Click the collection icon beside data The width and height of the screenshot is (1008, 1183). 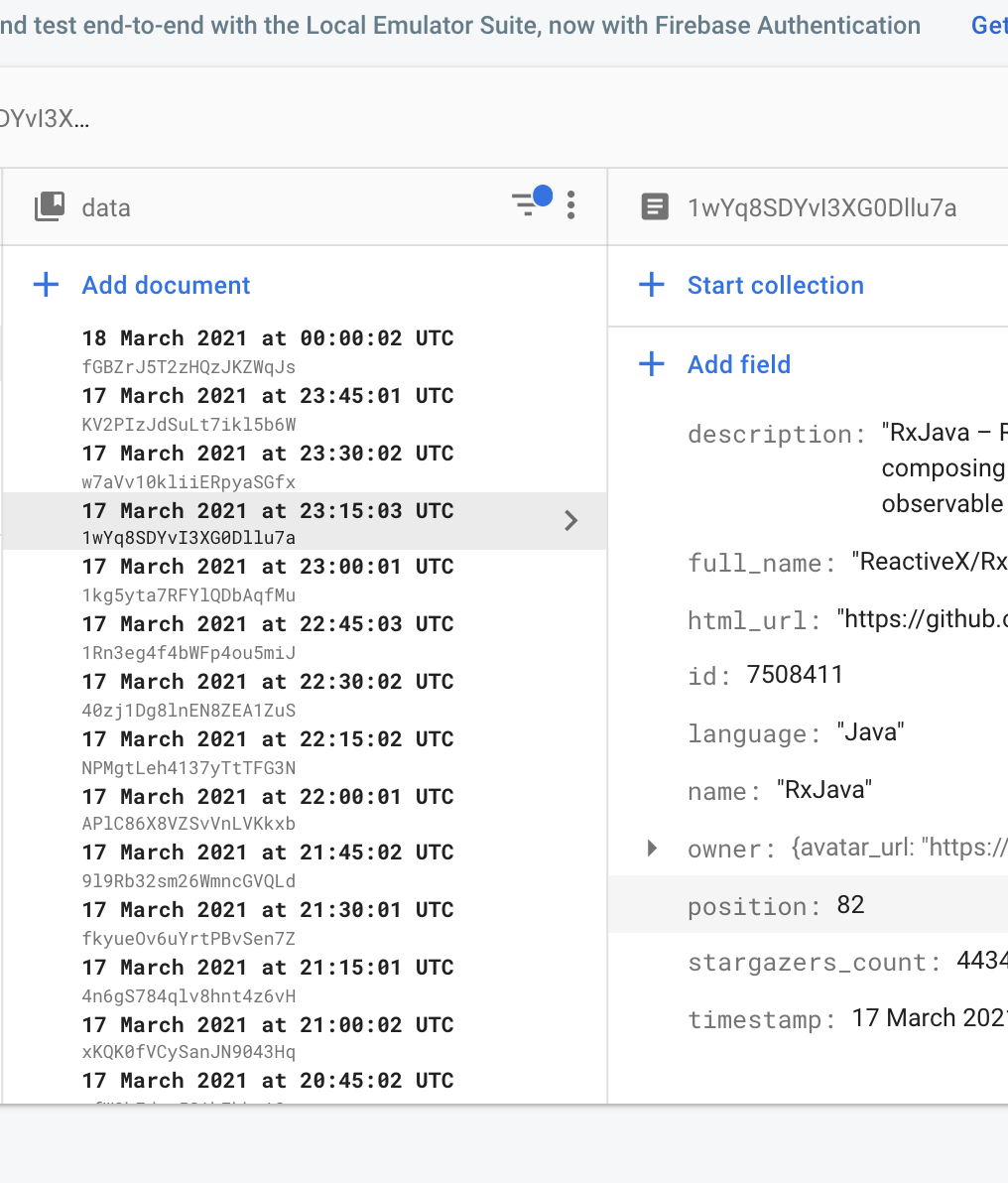pos(50,206)
